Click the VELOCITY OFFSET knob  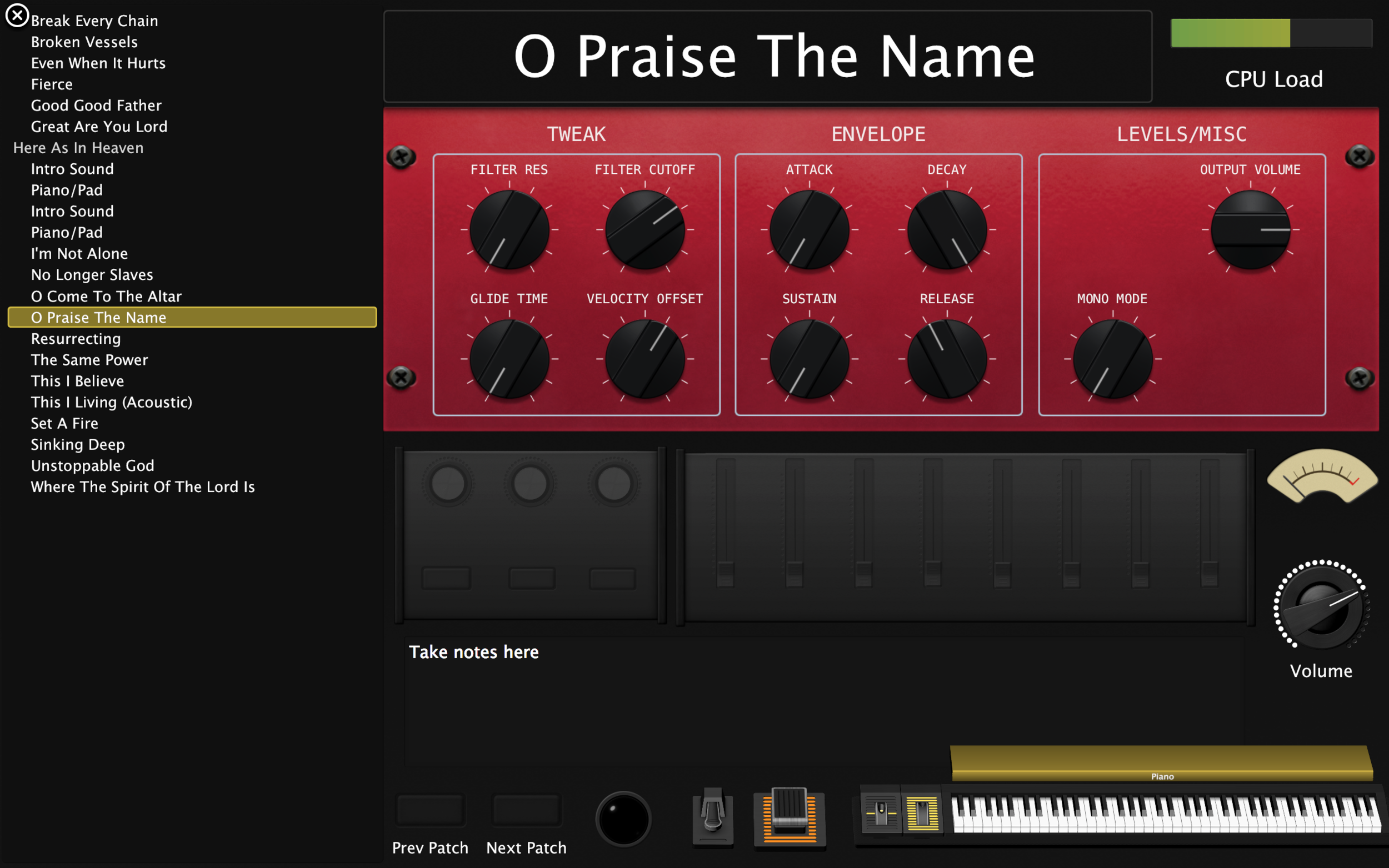645,359
